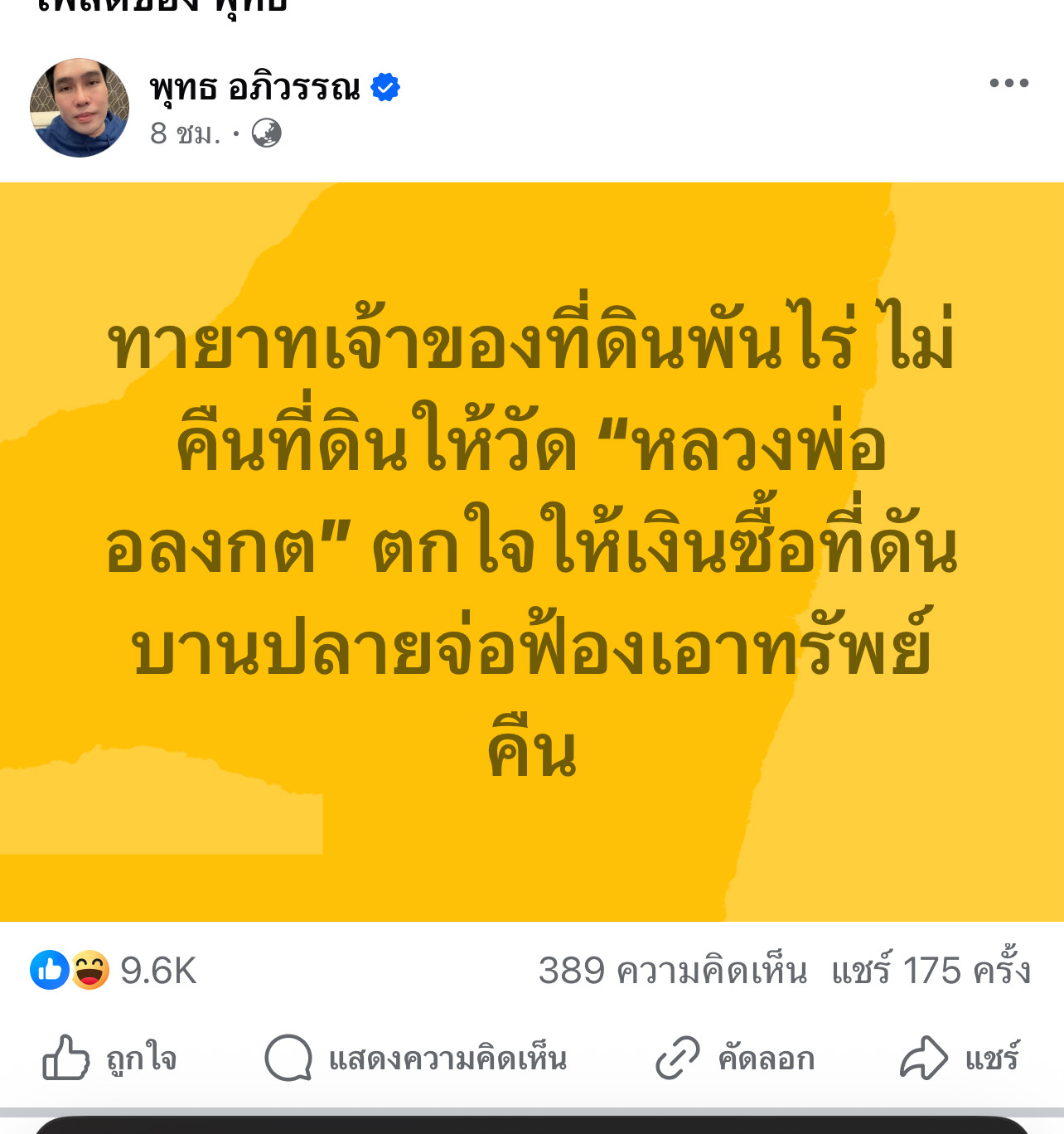
Task: Tap the แชร์ share button label
Action: tap(992, 1057)
